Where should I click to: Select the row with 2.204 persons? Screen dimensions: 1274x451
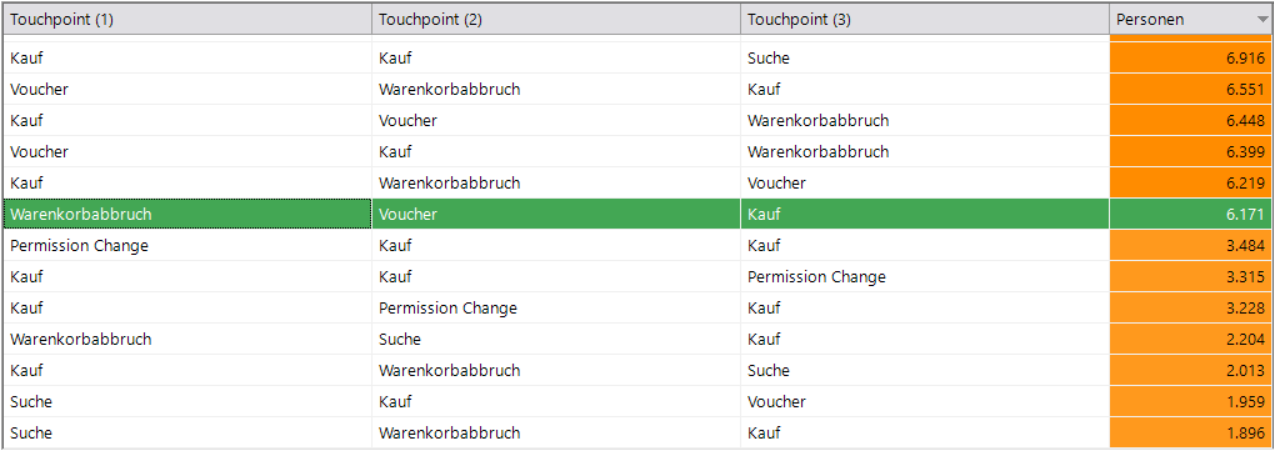(x=637, y=339)
